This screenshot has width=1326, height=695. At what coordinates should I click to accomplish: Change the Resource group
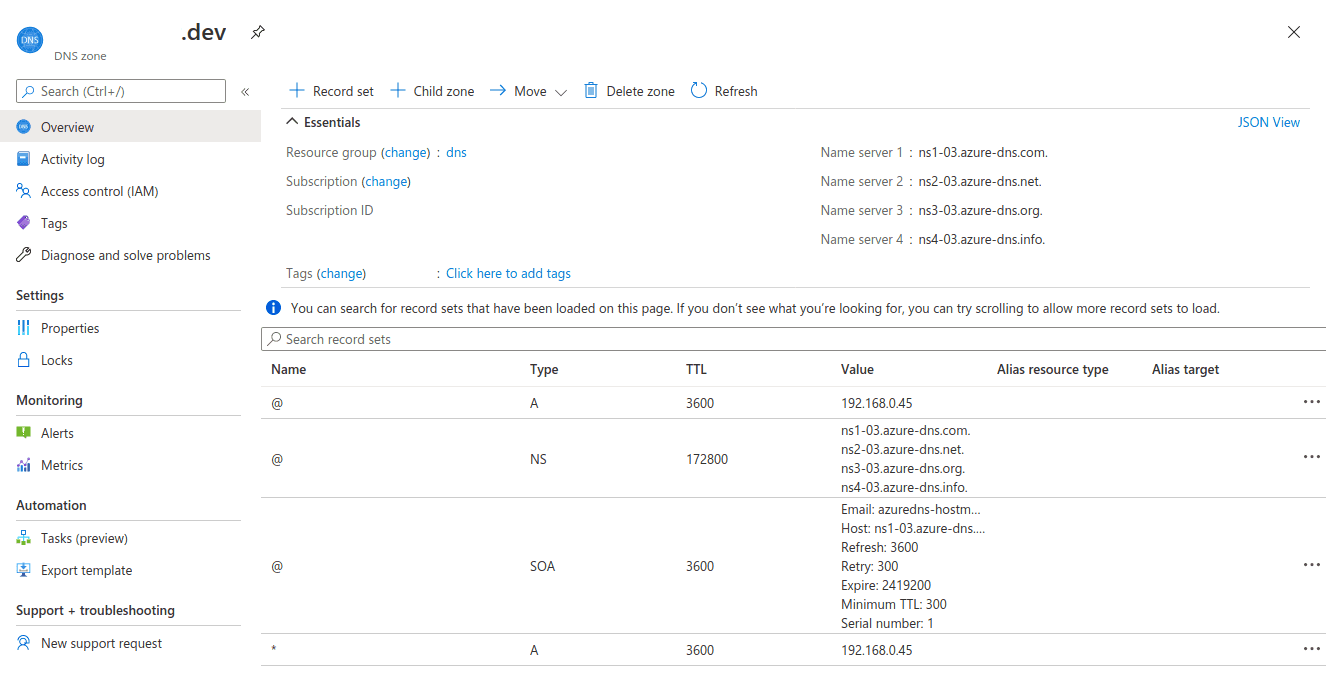coord(405,153)
